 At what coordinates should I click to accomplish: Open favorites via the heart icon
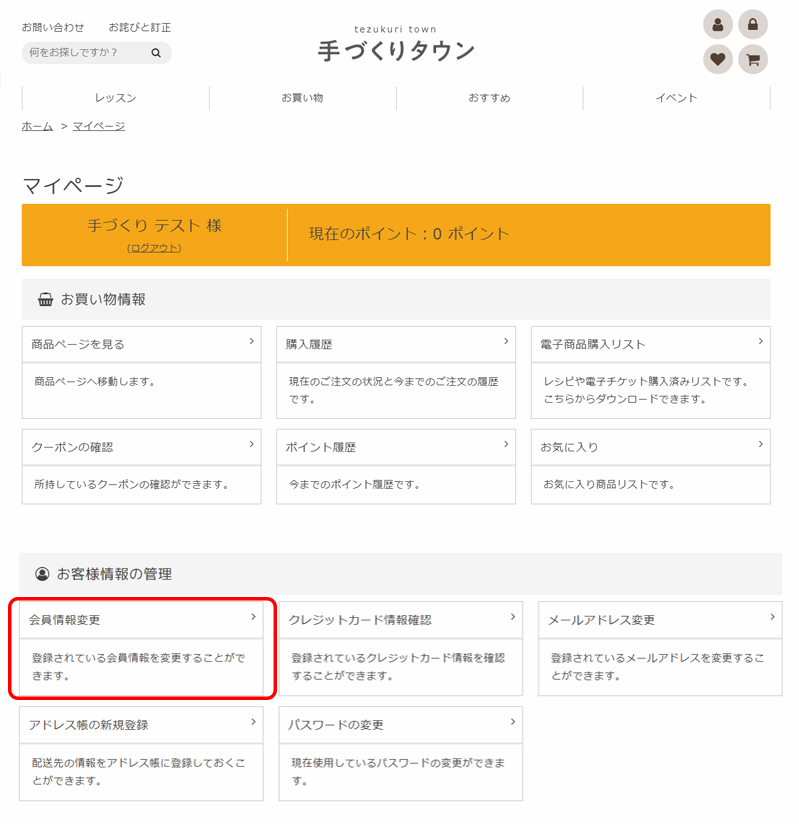click(717, 60)
